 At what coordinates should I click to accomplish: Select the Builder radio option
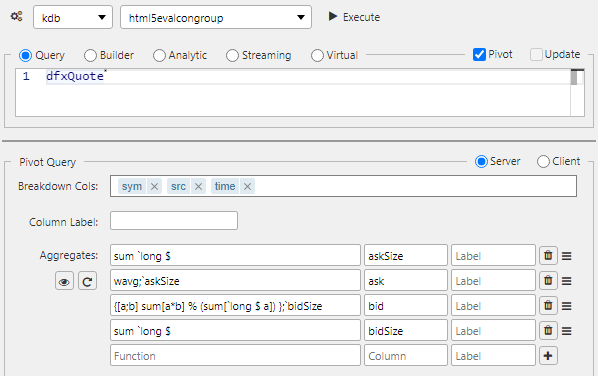click(90, 55)
